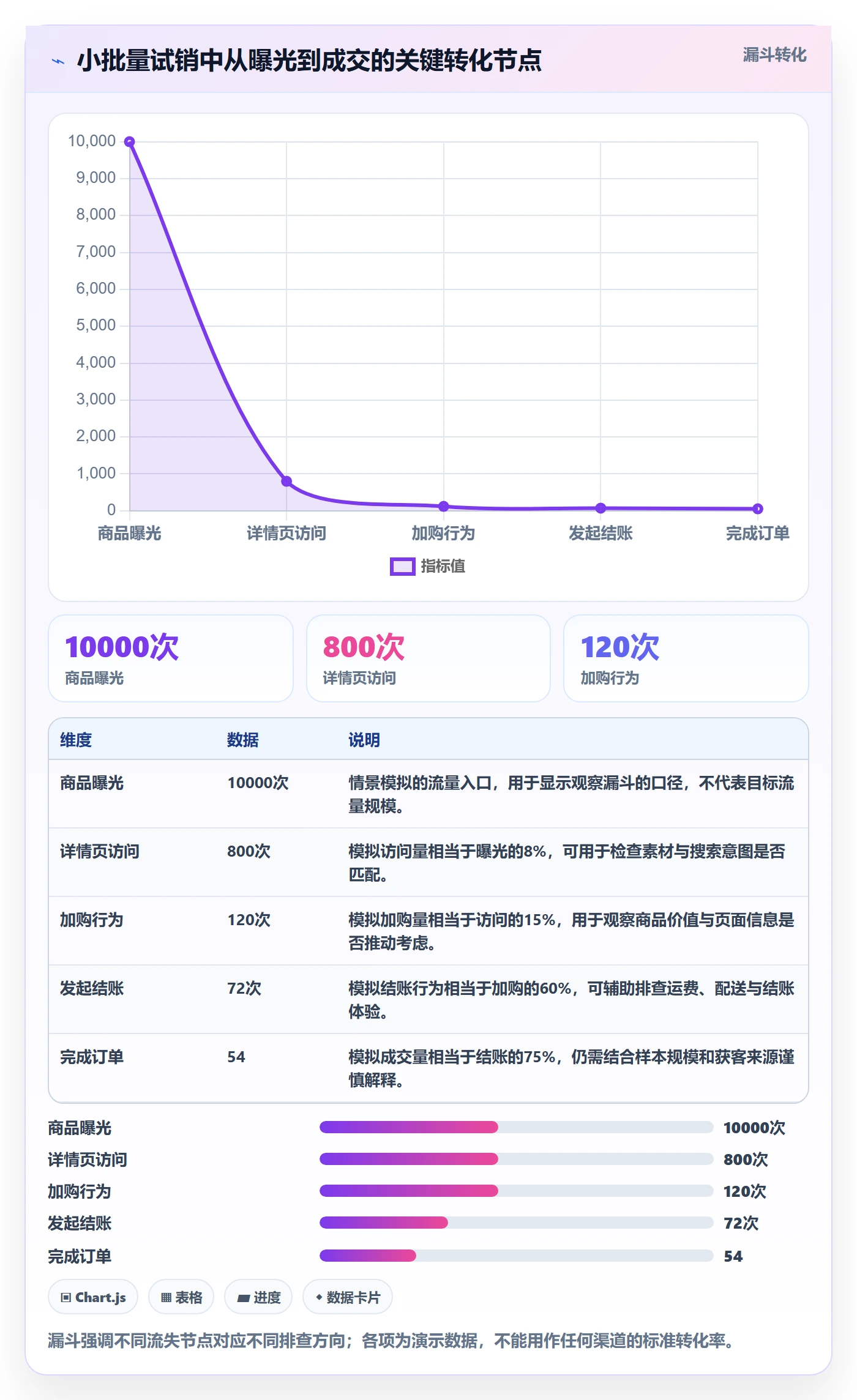Click the 数据 table column header

click(243, 740)
